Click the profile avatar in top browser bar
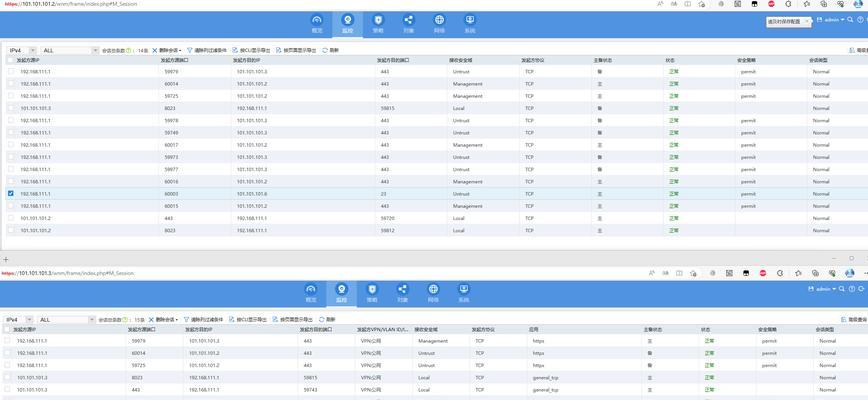 (x=857, y=3)
